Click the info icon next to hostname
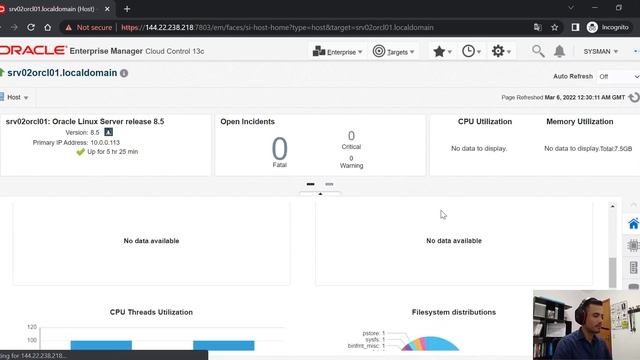640x360 pixels. point(124,73)
